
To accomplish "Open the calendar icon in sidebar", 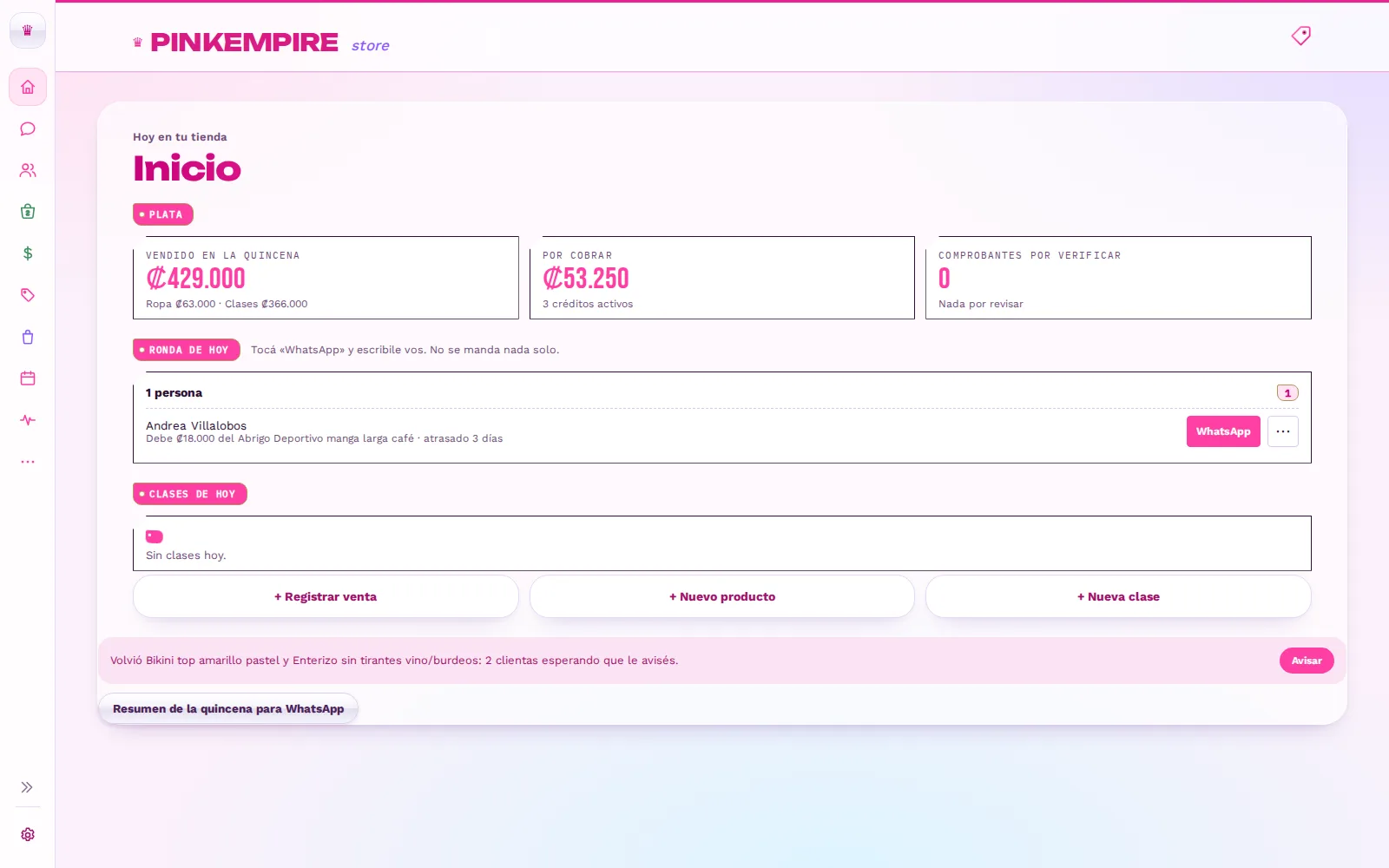I will tap(28, 378).
